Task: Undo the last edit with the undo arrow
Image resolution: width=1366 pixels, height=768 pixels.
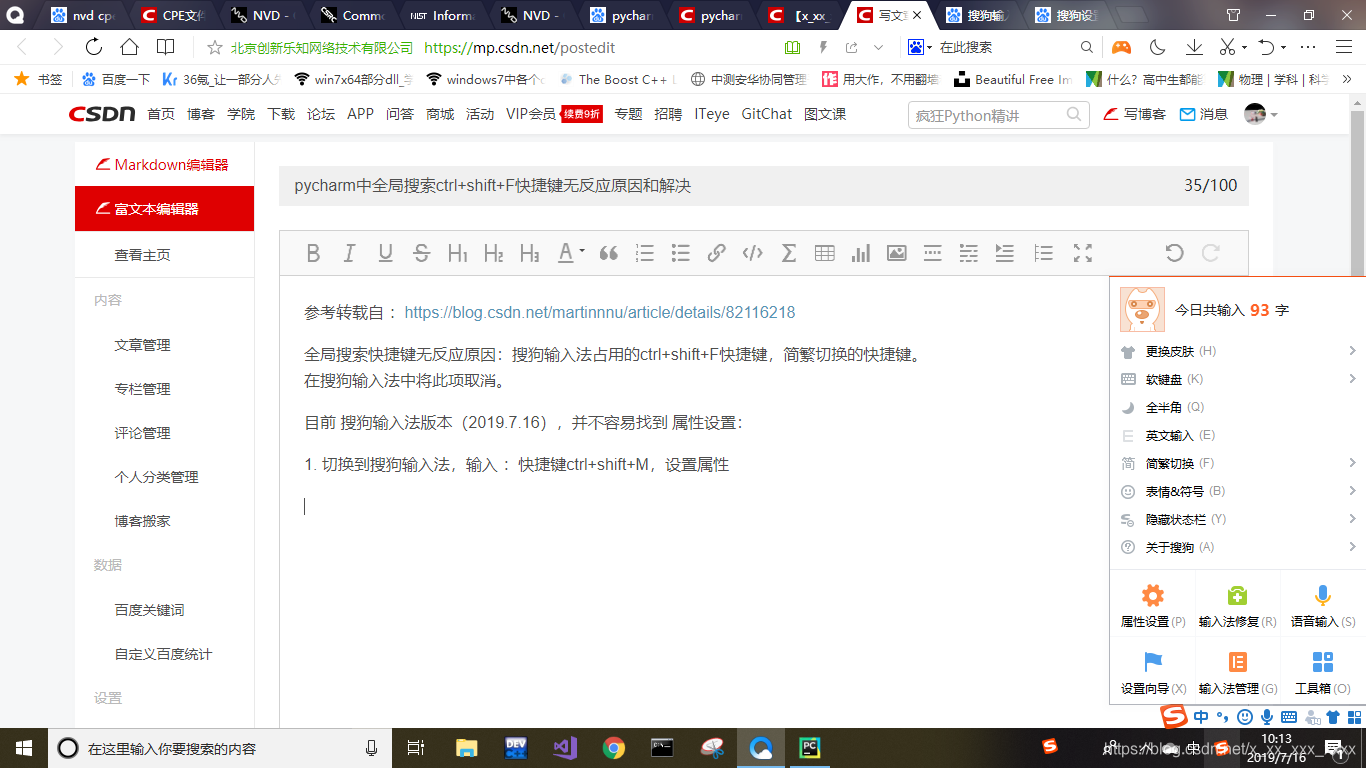Action: tap(1173, 253)
